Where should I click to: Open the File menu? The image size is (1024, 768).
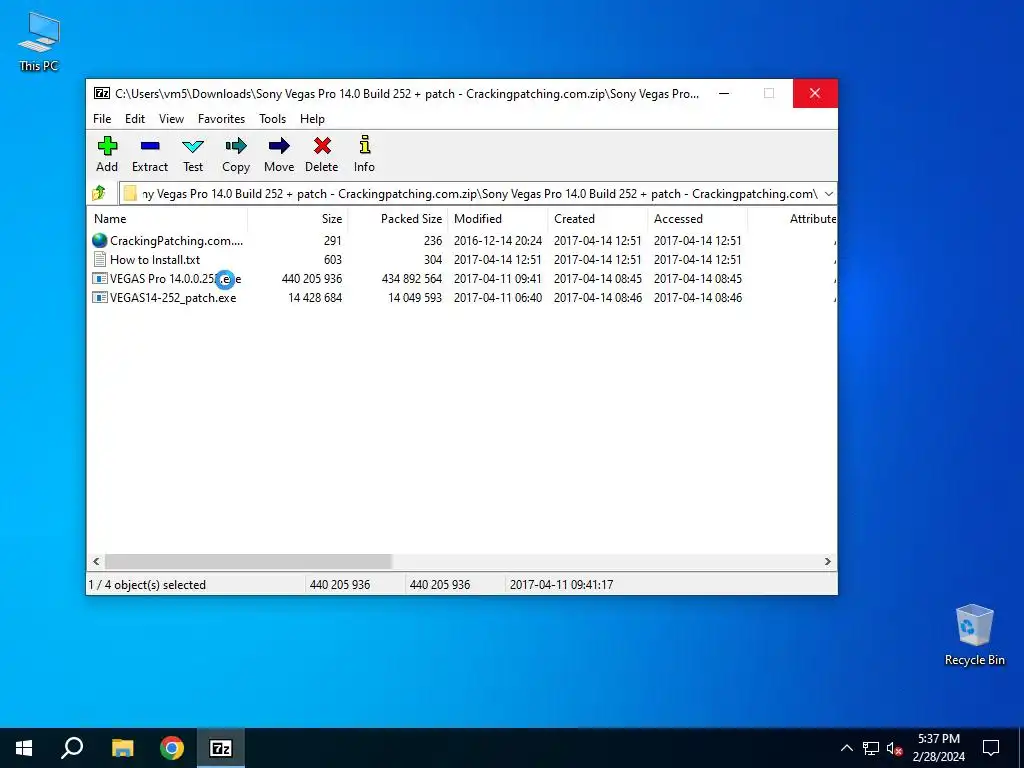102,119
